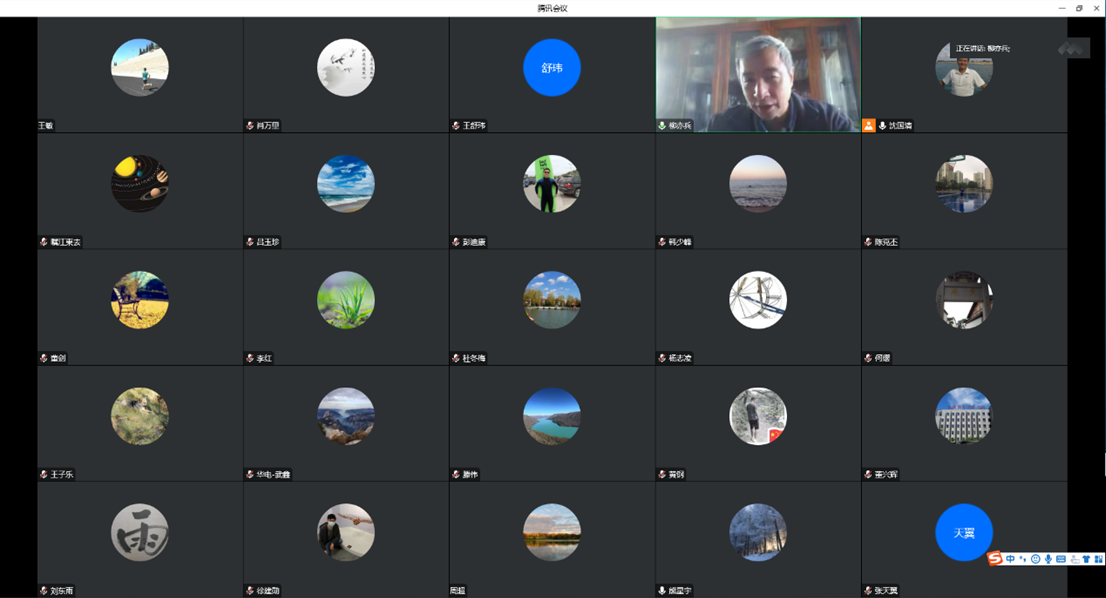Image resolution: width=1106 pixels, height=598 pixels.
Task: Click the collapsed logo panel at top right
Action: click(x=1074, y=47)
